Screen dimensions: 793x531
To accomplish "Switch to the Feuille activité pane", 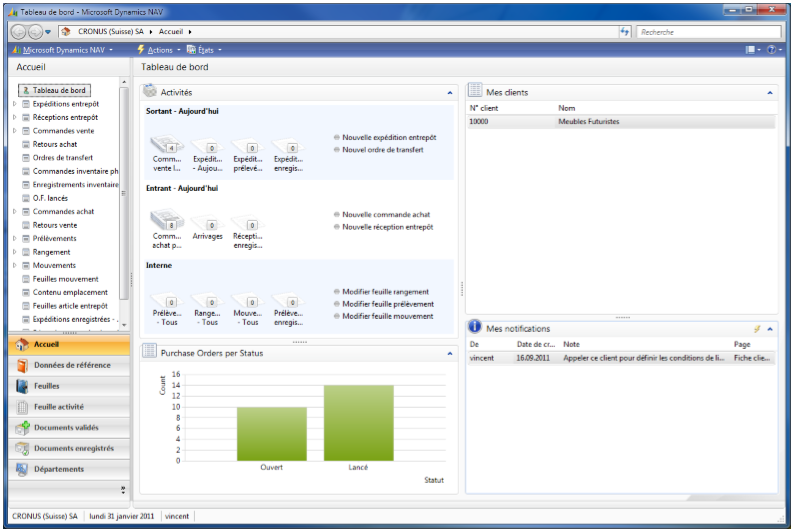I will tap(69, 407).
